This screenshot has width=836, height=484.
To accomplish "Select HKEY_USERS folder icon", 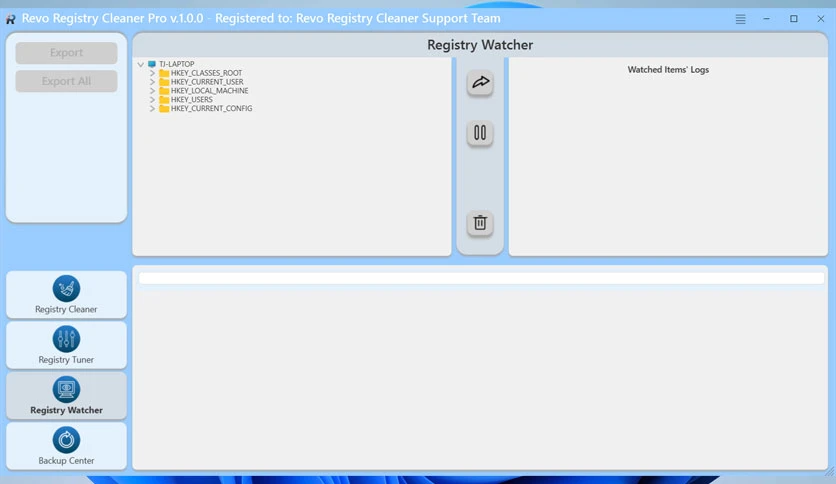I will [164, 100].
